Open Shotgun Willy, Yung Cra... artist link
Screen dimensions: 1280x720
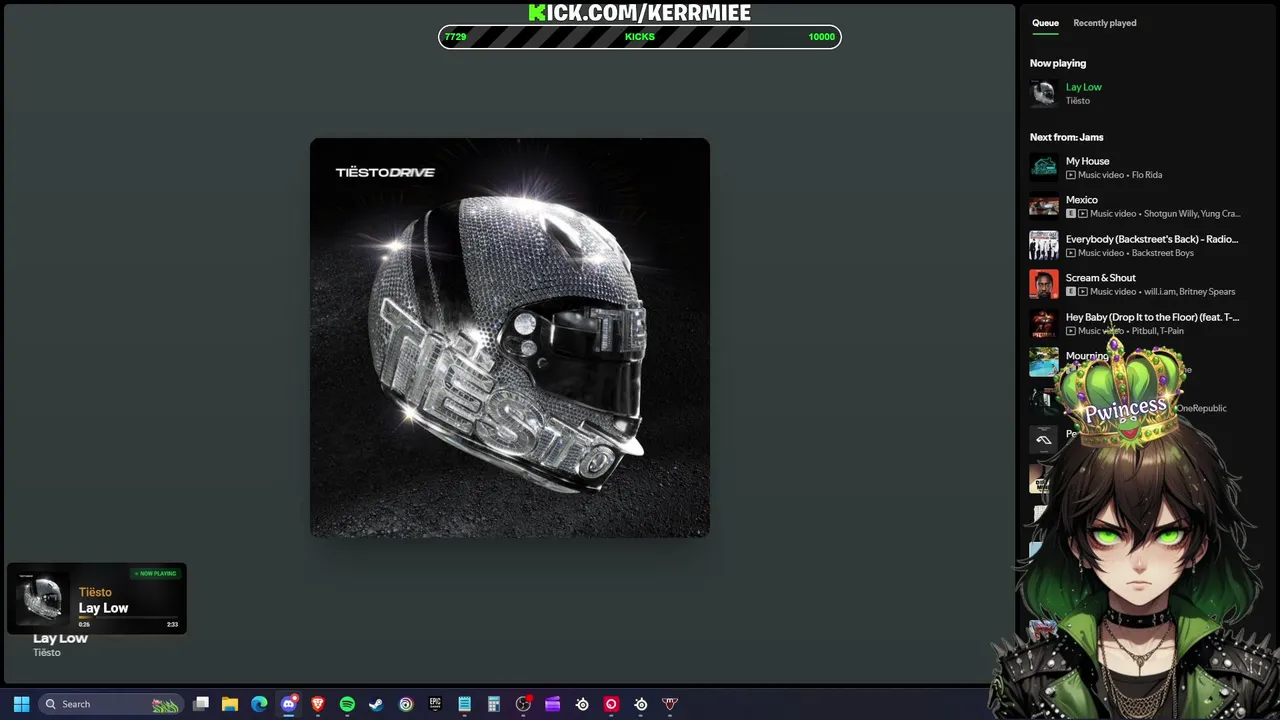point(1192,214)
